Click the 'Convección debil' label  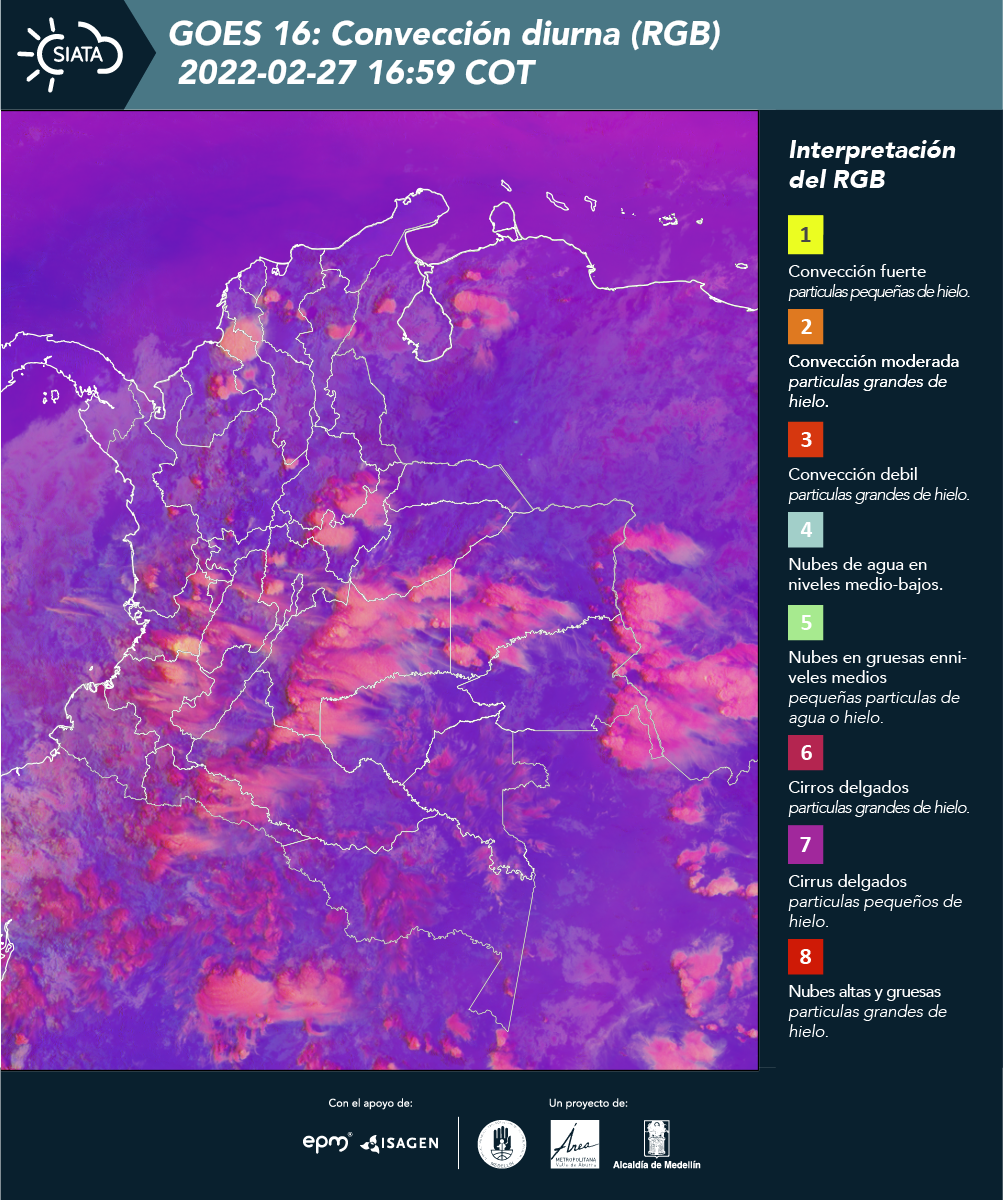pos(853,475)
